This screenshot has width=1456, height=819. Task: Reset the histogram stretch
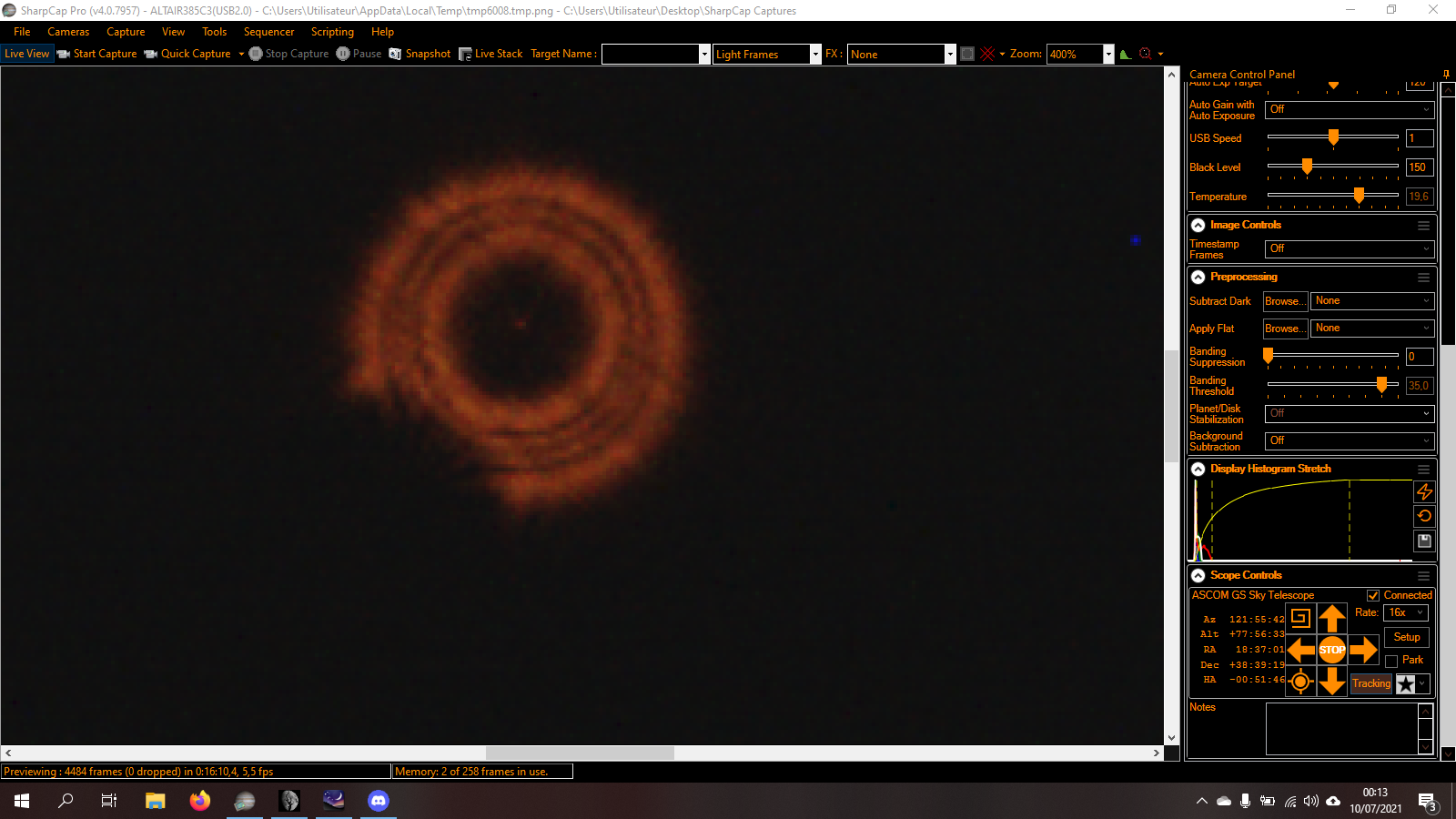[1424, 516]
